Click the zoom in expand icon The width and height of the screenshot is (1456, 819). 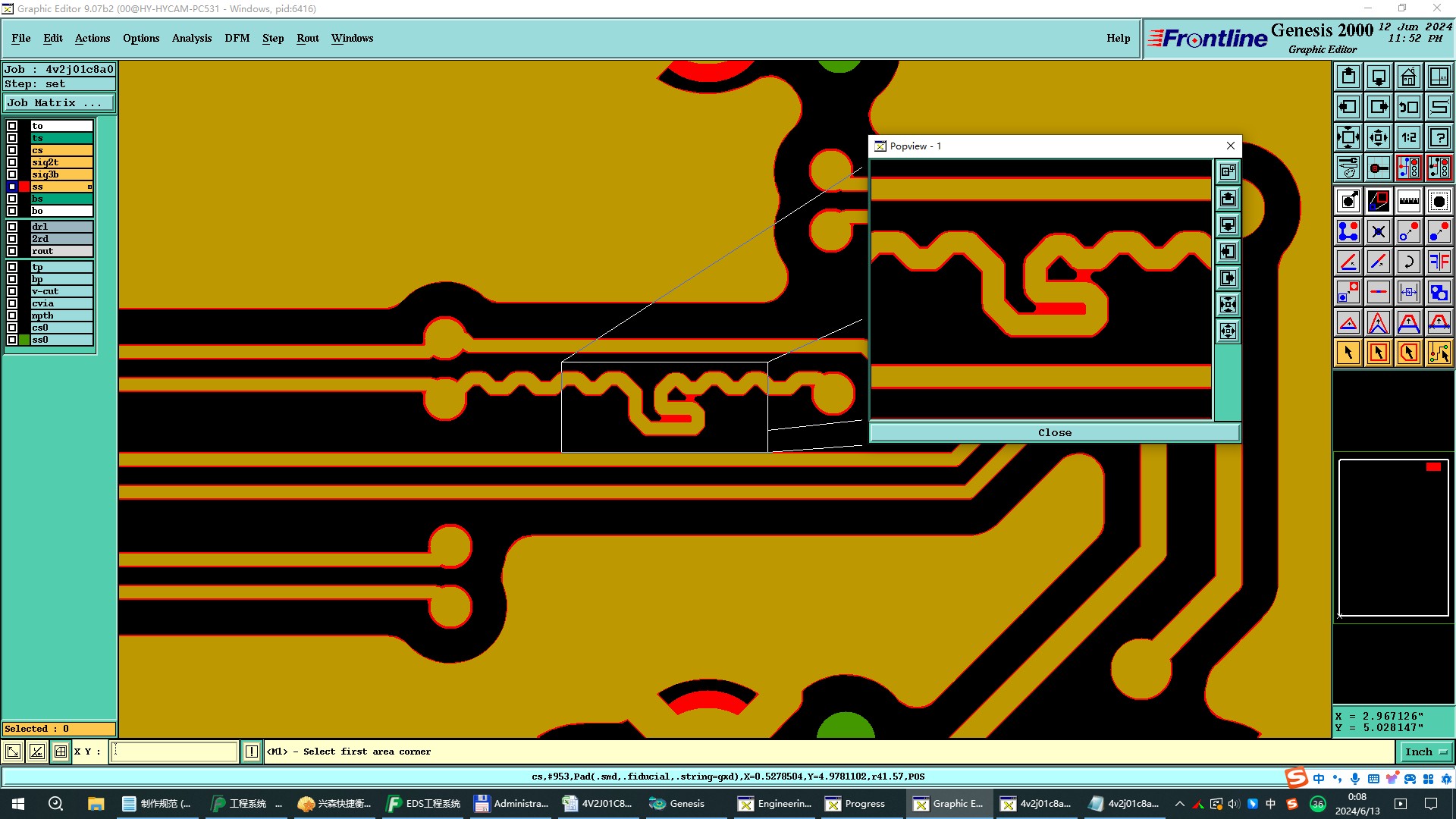1348,137
